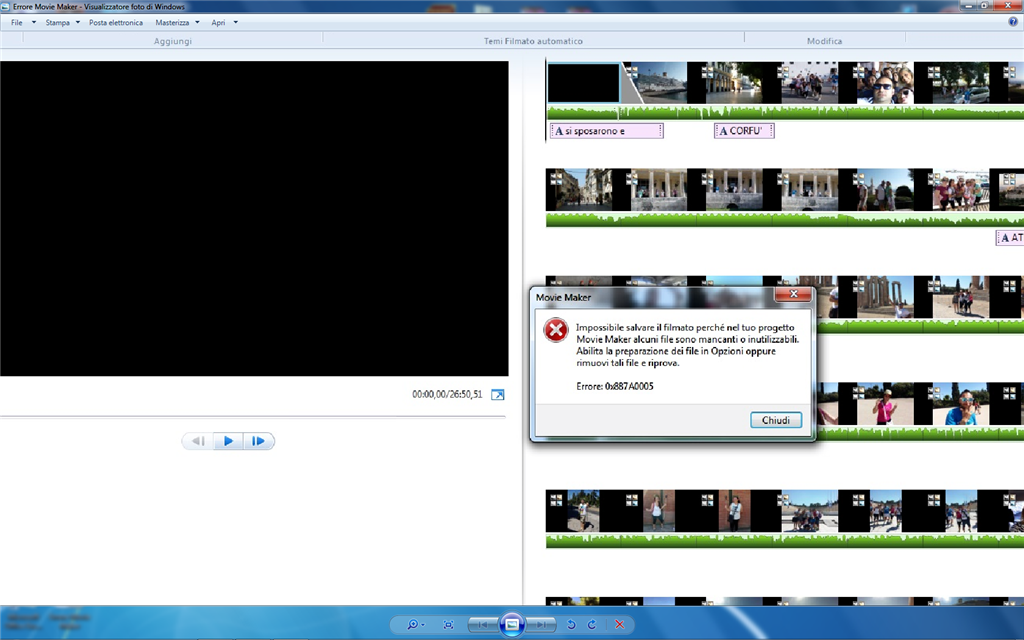This screenshot has height=640, width=1024.
Task: Go to next photo in Photo Viewer
Action: coord(541,624)
